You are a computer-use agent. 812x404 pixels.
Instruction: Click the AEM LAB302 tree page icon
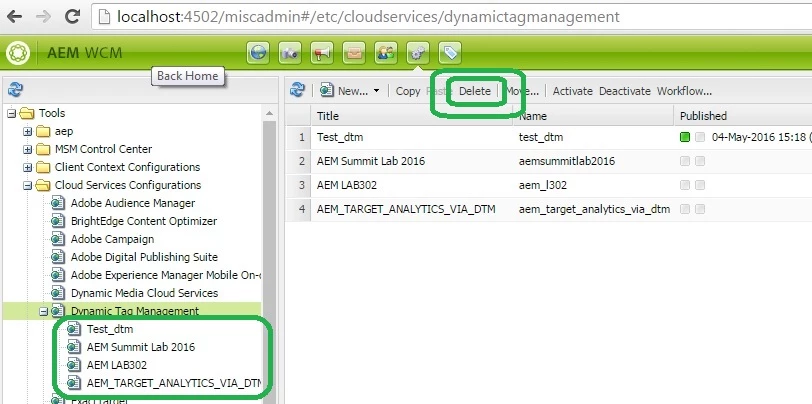pos(74,365)
